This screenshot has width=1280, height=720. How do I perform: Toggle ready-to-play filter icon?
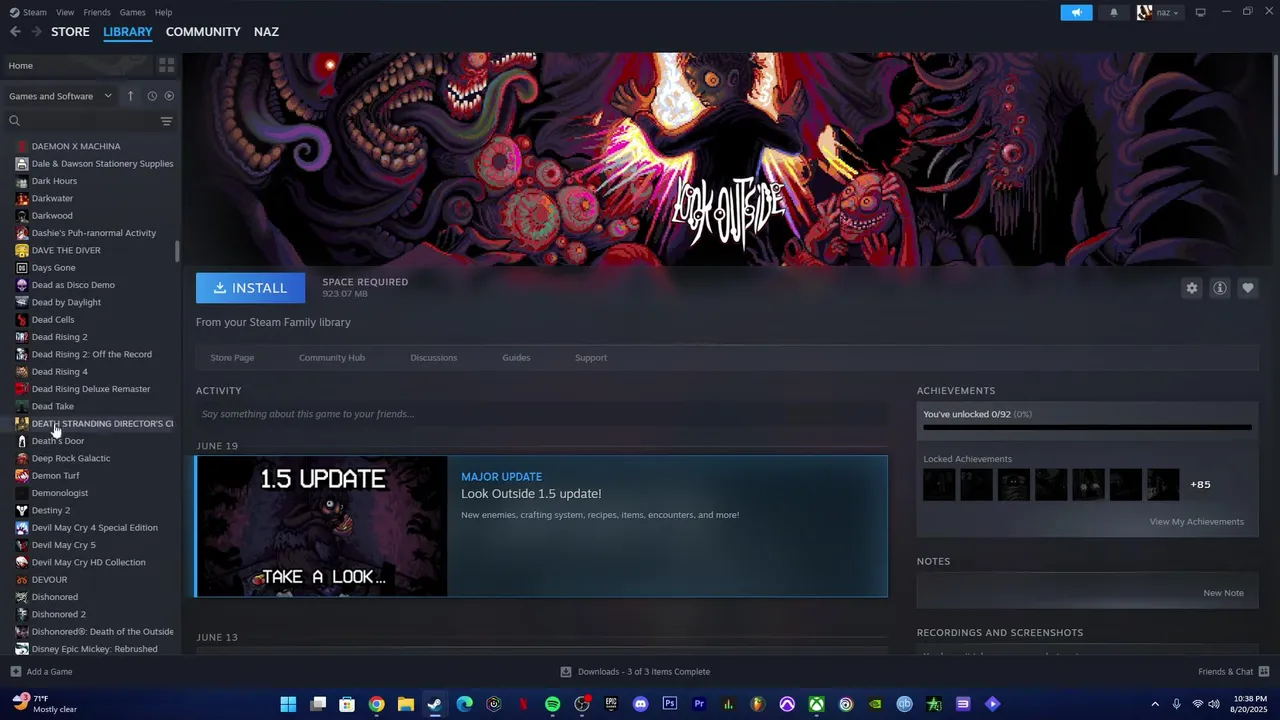[169, 96]
